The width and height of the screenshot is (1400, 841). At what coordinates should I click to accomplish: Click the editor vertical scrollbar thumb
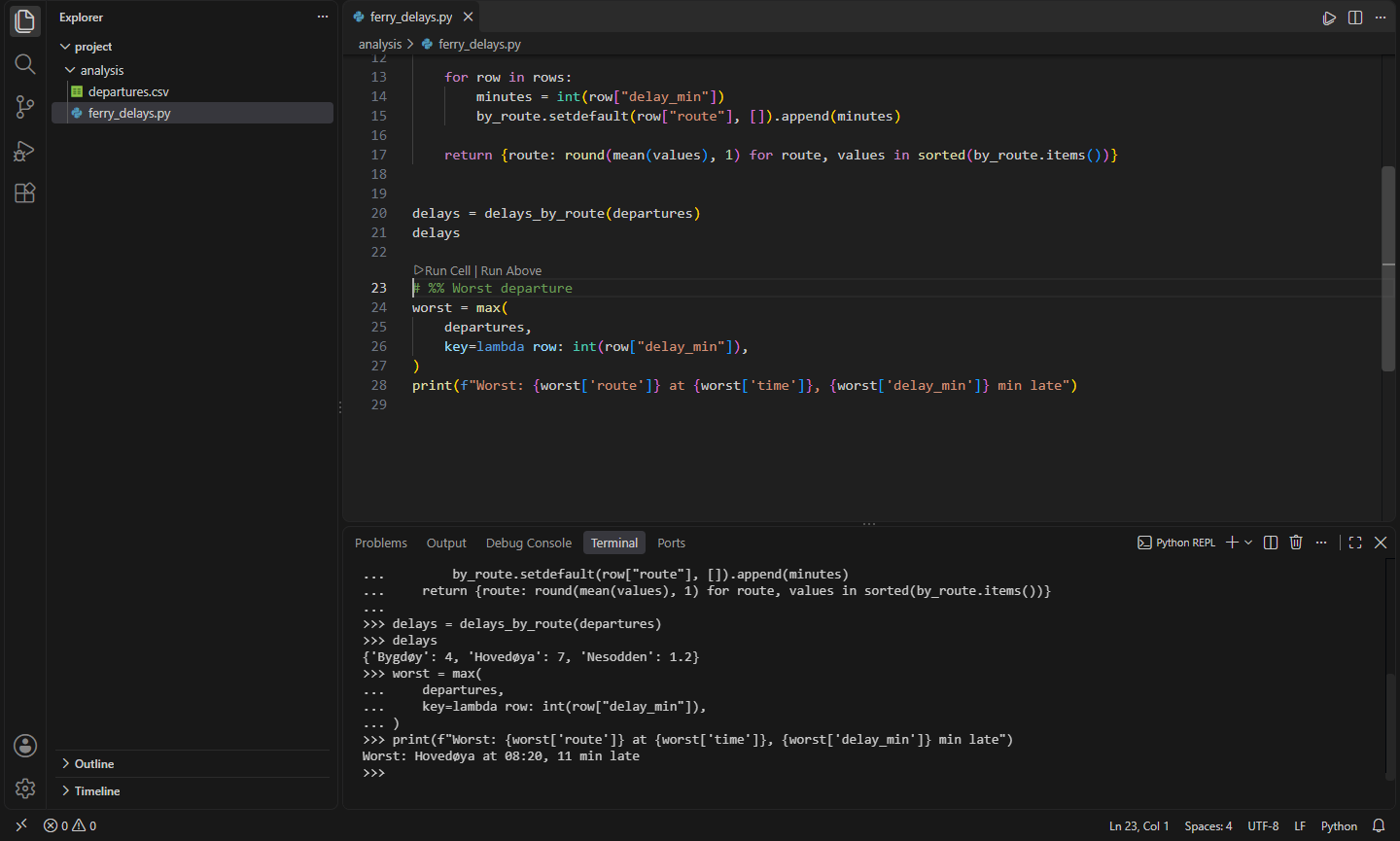coord(1388,268)
